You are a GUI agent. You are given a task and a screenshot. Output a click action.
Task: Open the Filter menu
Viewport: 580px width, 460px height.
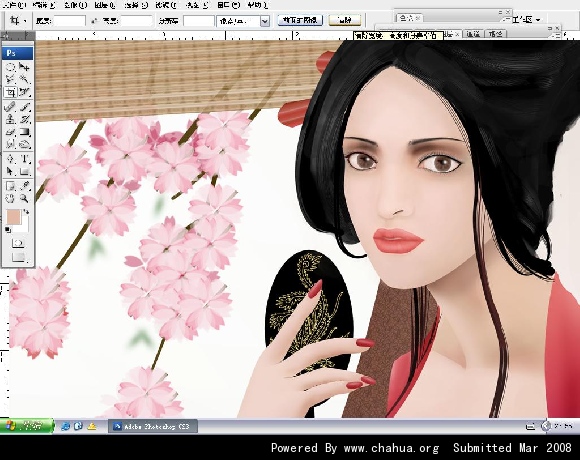click(166, 5)
